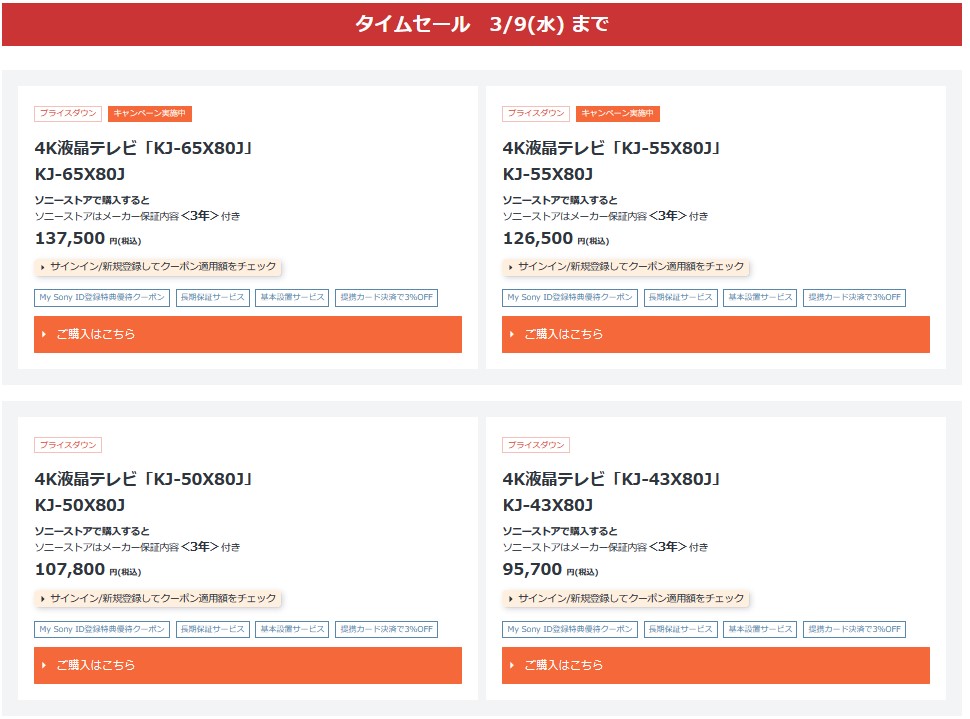Viewport: 970px width, 719px height.
Task: Select the 基本設置サービス tag for KJ-50X80J
Action: pyautogui.click(x=292, y=629)
